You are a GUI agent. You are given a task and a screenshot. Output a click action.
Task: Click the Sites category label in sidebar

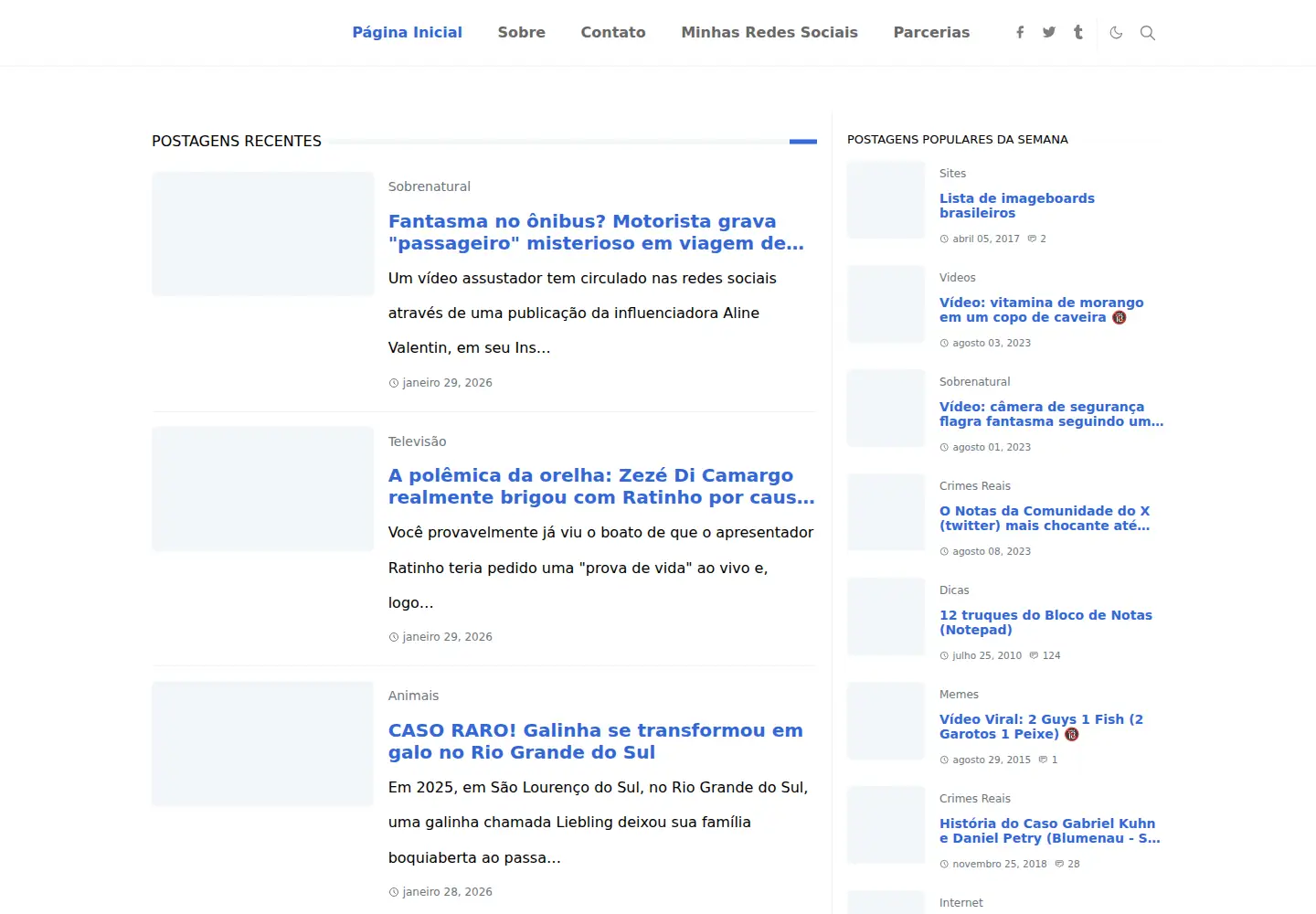[952, 174]
